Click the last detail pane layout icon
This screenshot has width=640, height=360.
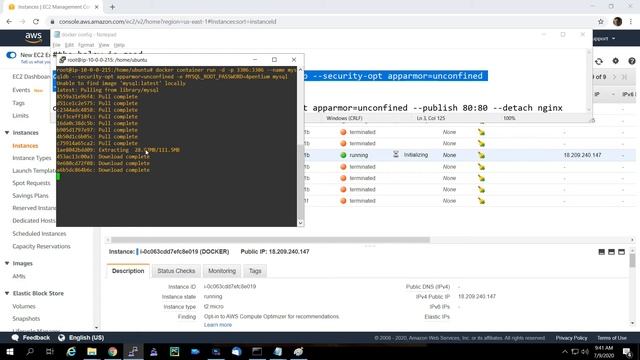pos(622,252)
